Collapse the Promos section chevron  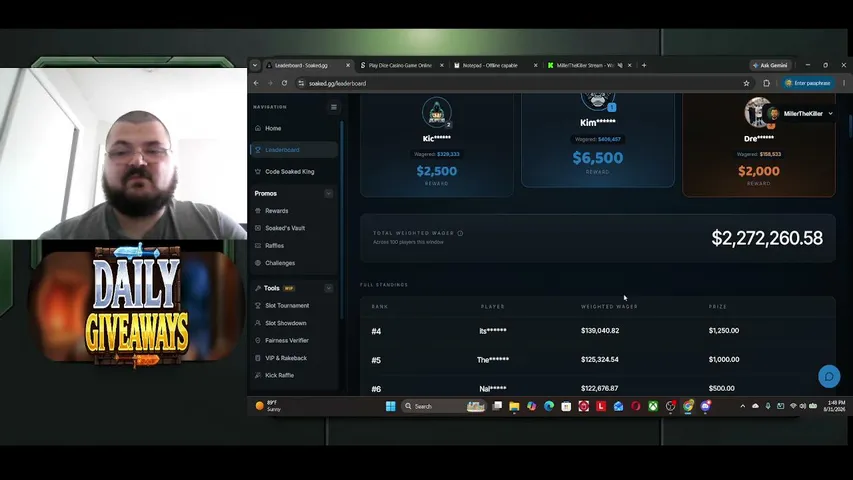point(329,194)
